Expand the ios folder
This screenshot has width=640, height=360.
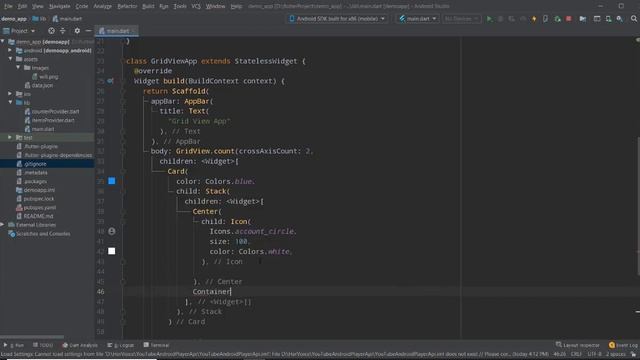[10, 93]
